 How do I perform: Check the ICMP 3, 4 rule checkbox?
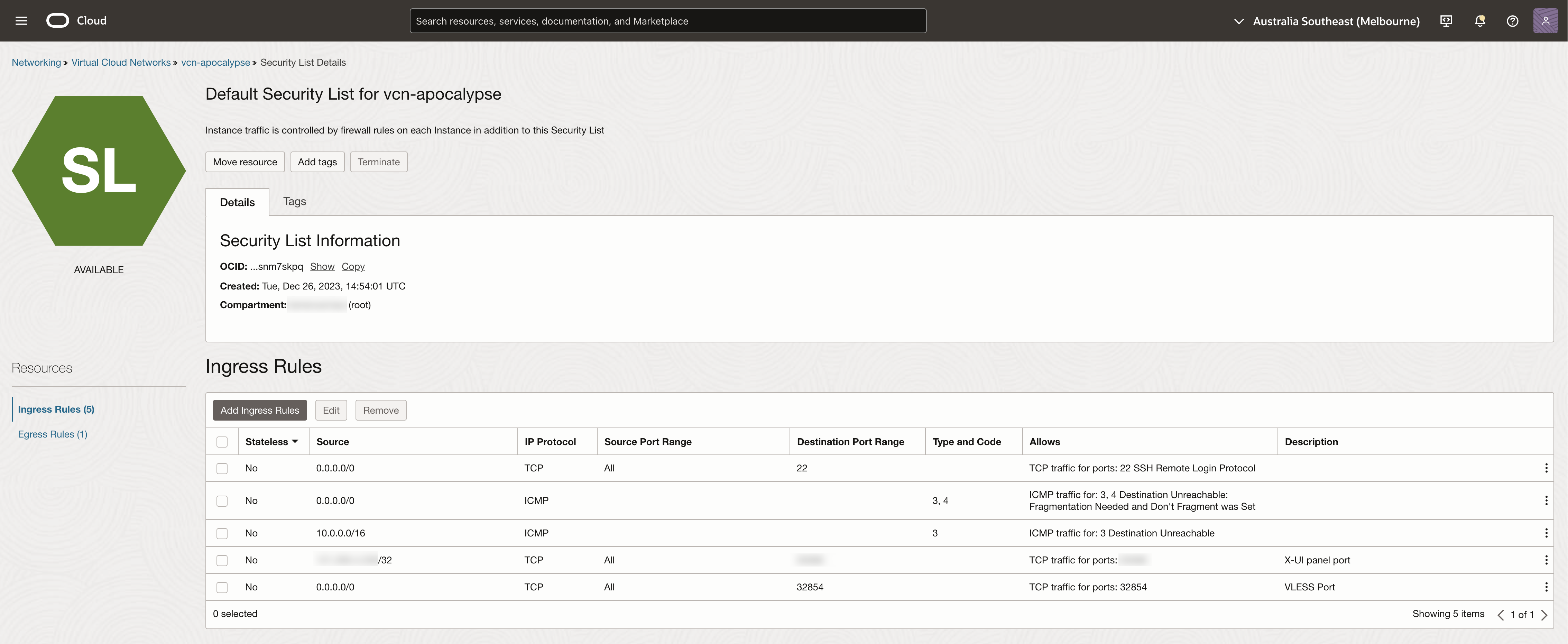pos(222,501)
